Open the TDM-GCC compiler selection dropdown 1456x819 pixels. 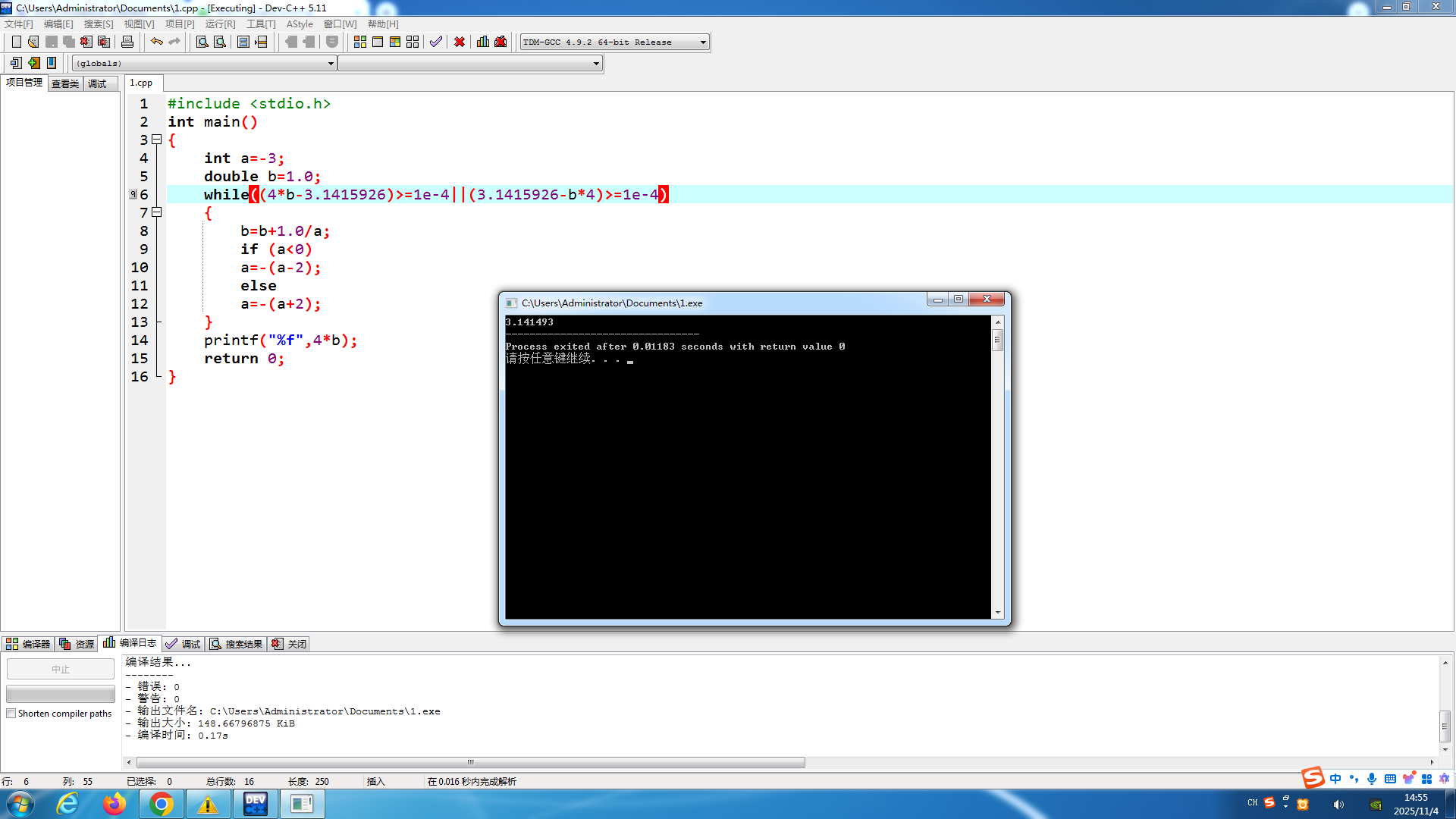point(703,42)
